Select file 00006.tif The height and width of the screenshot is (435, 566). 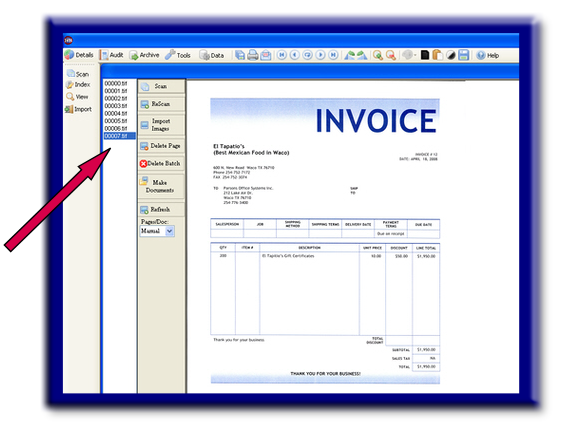tap(116, 129)
